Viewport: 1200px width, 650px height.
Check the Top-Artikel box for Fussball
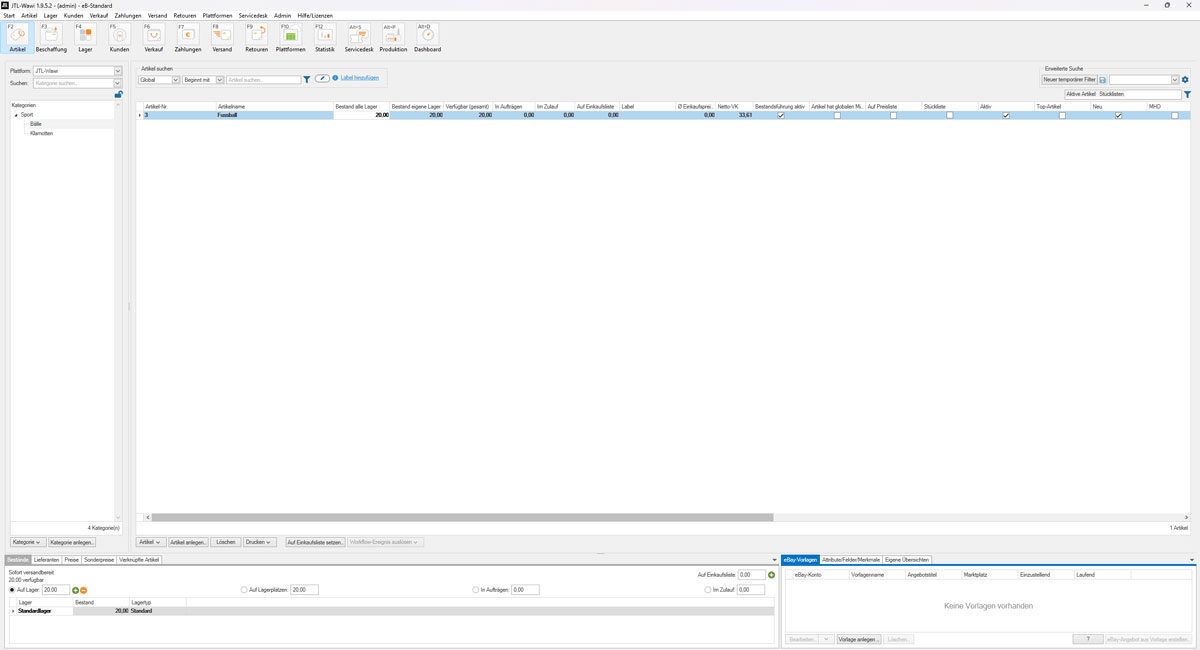1062,115
